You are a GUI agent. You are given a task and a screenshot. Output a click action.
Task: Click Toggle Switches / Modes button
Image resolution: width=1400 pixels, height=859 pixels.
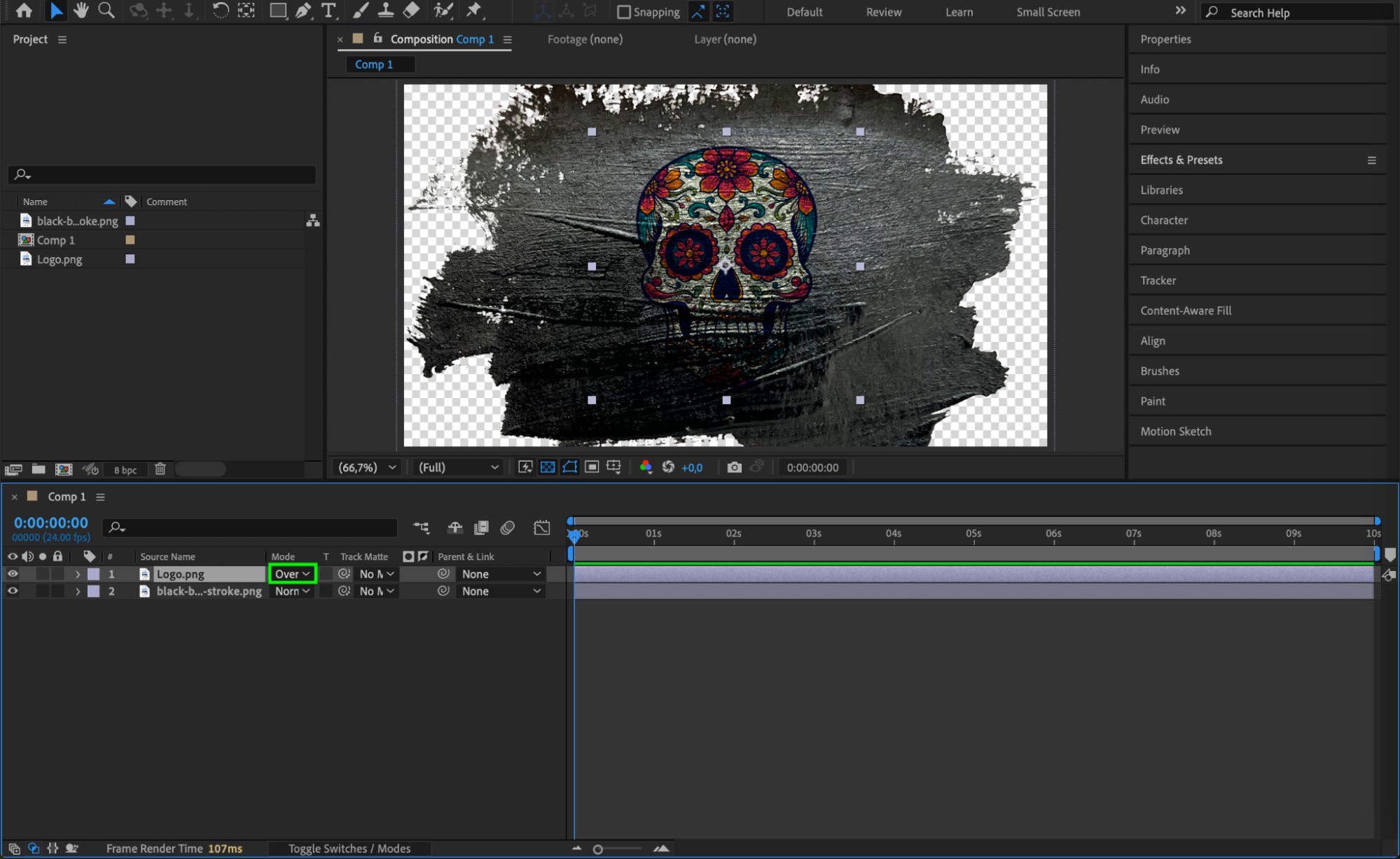pos(349,848)
